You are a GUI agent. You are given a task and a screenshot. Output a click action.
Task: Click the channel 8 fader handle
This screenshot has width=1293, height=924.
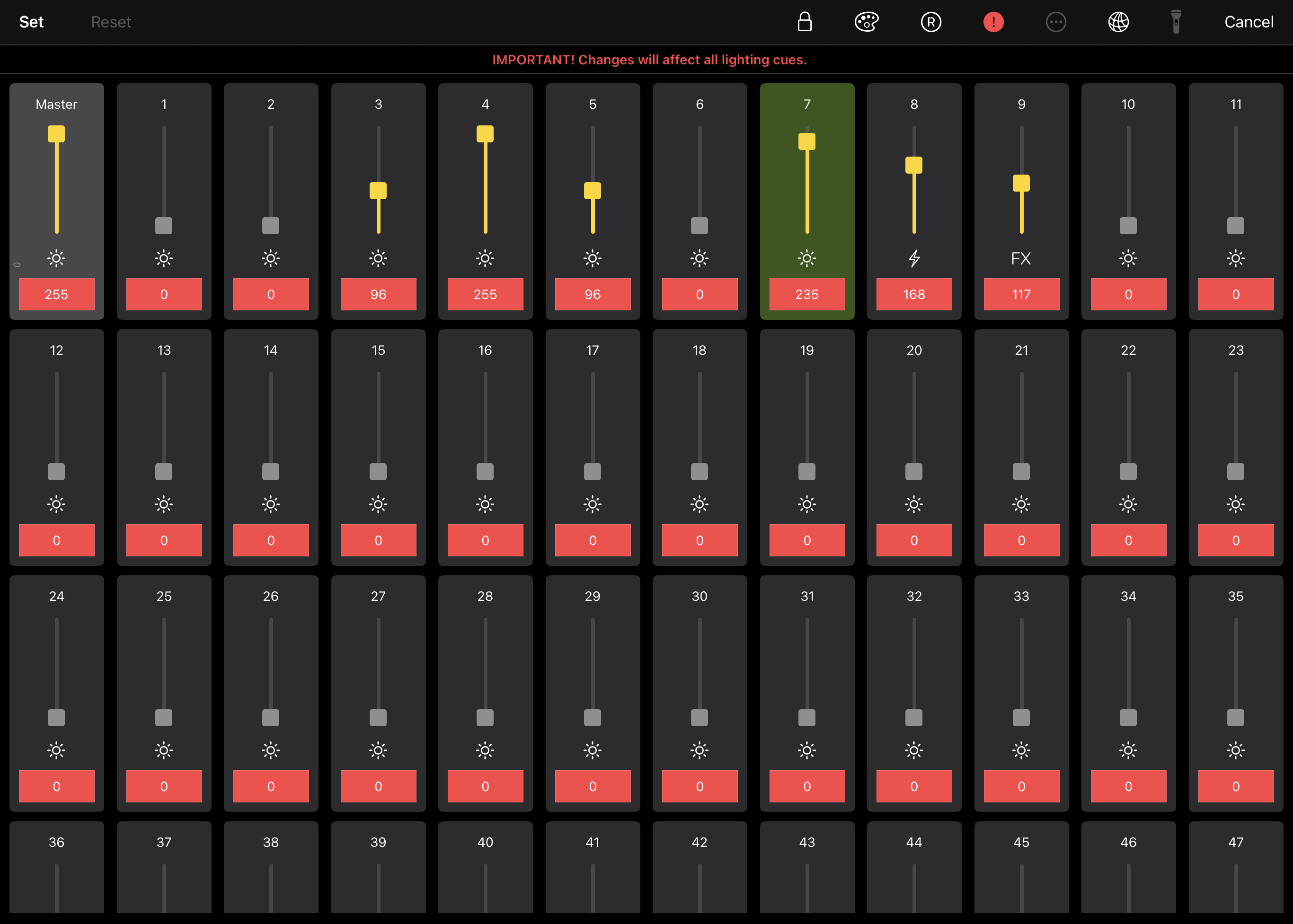click(x=914, y=165)
